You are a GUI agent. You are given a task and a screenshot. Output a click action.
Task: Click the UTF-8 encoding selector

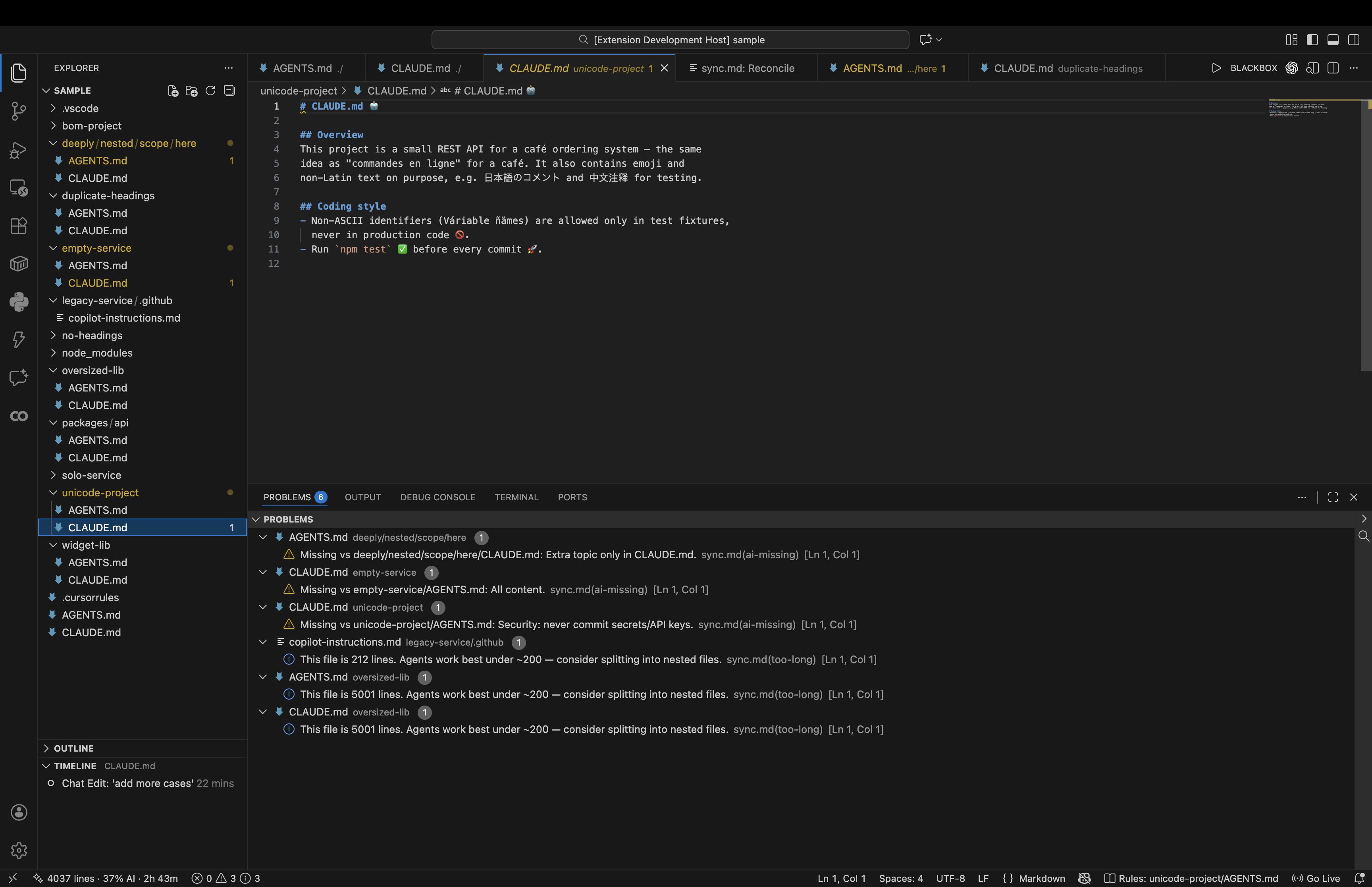950,878
